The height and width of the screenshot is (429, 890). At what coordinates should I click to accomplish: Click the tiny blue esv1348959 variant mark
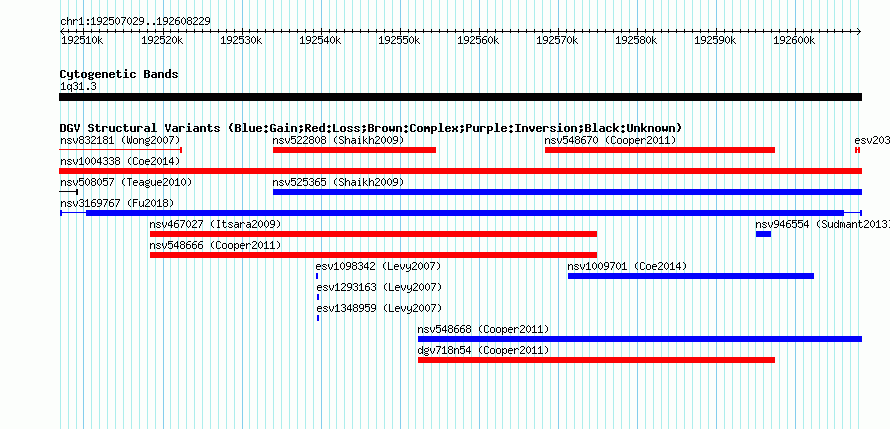click(318, 318)
